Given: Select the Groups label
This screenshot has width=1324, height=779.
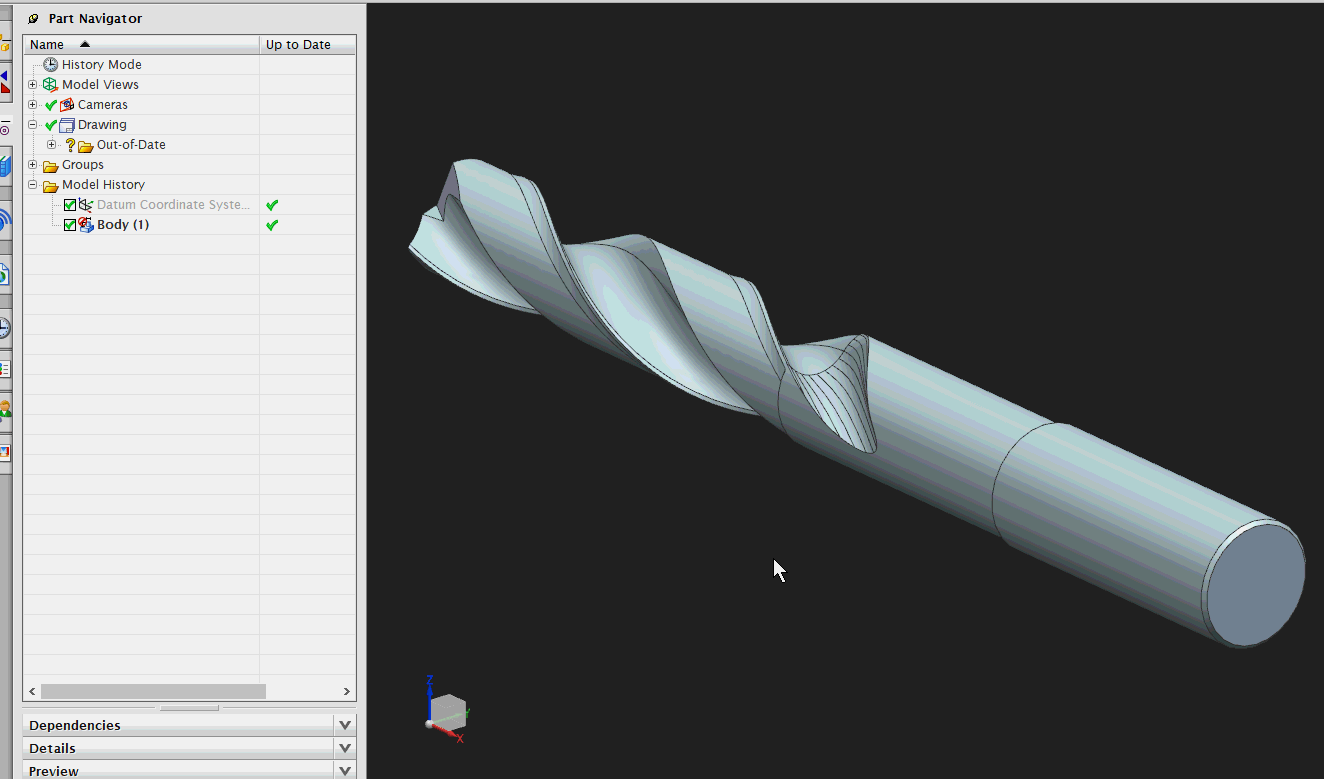Looking at the screenshot, I should (x=82, y=165).
